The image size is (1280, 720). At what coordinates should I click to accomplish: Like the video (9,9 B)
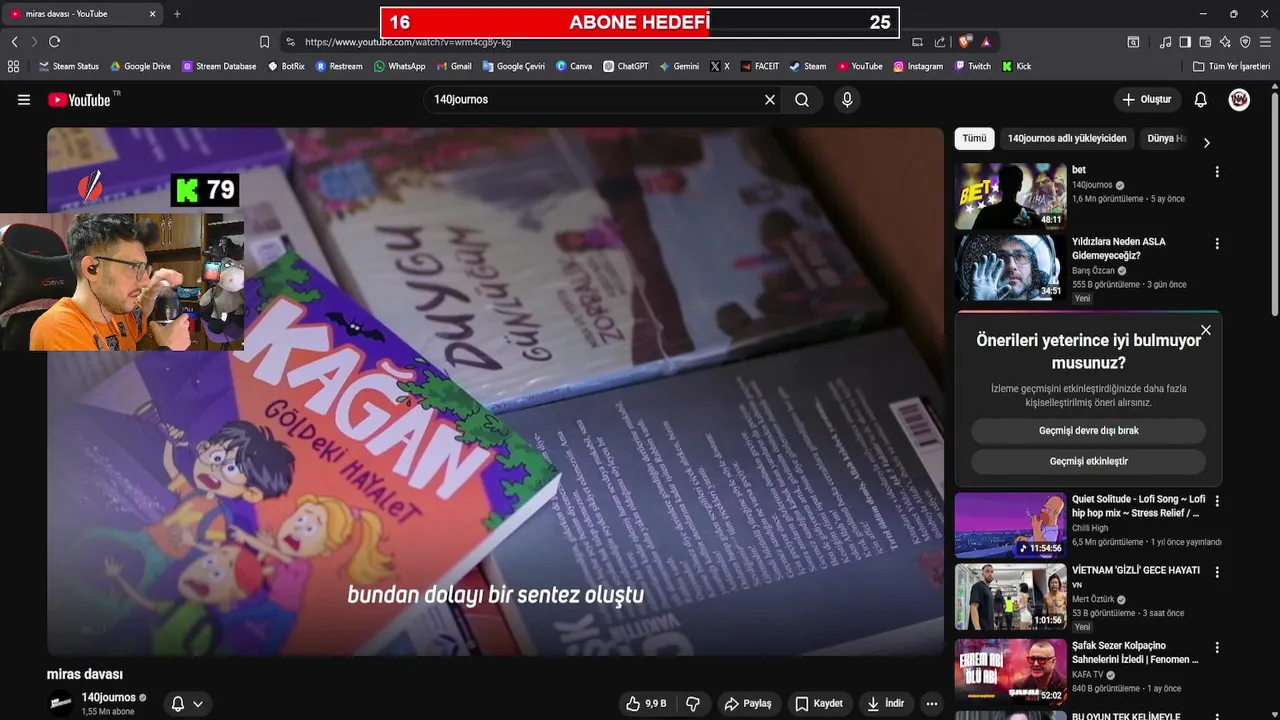645,704
